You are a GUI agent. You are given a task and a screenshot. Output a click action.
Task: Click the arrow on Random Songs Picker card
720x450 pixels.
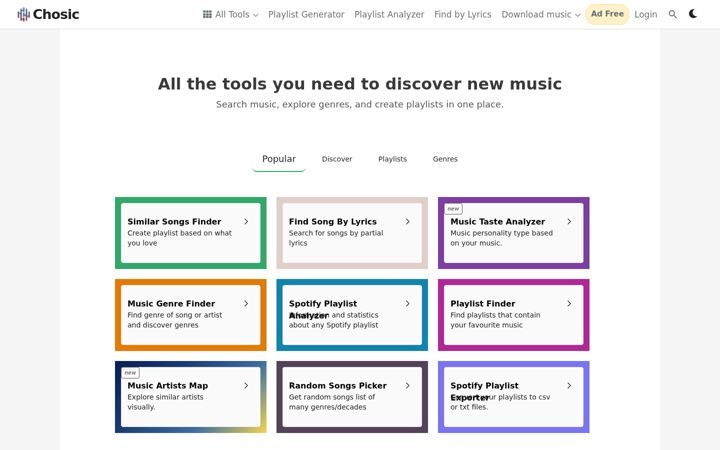click(408, 386)
